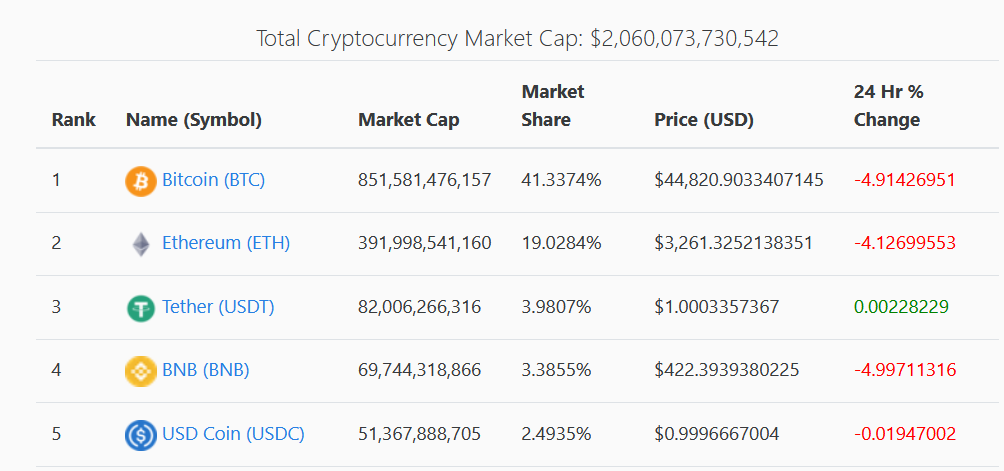Image resolution: width=1004 pixels, height=471 pixels.
Task: Open the Tether (USDT) link
Action: (218, 307)
